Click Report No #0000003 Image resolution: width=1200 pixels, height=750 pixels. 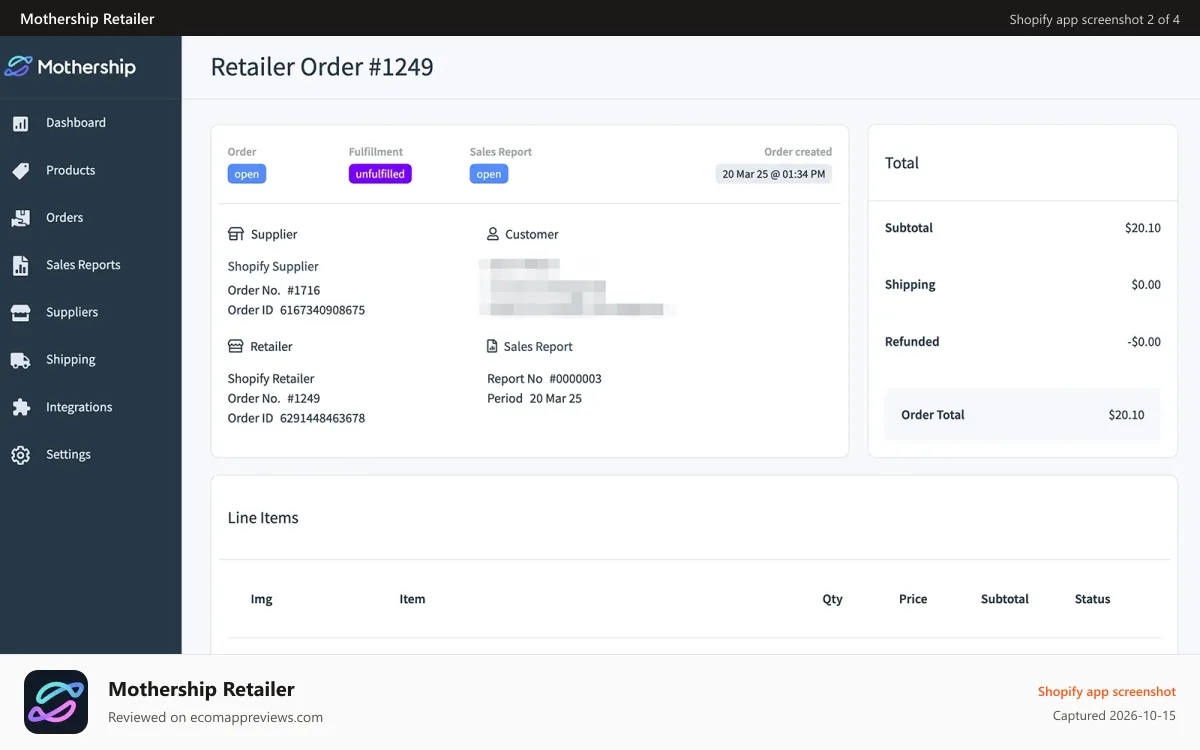(x=544, y=379)
